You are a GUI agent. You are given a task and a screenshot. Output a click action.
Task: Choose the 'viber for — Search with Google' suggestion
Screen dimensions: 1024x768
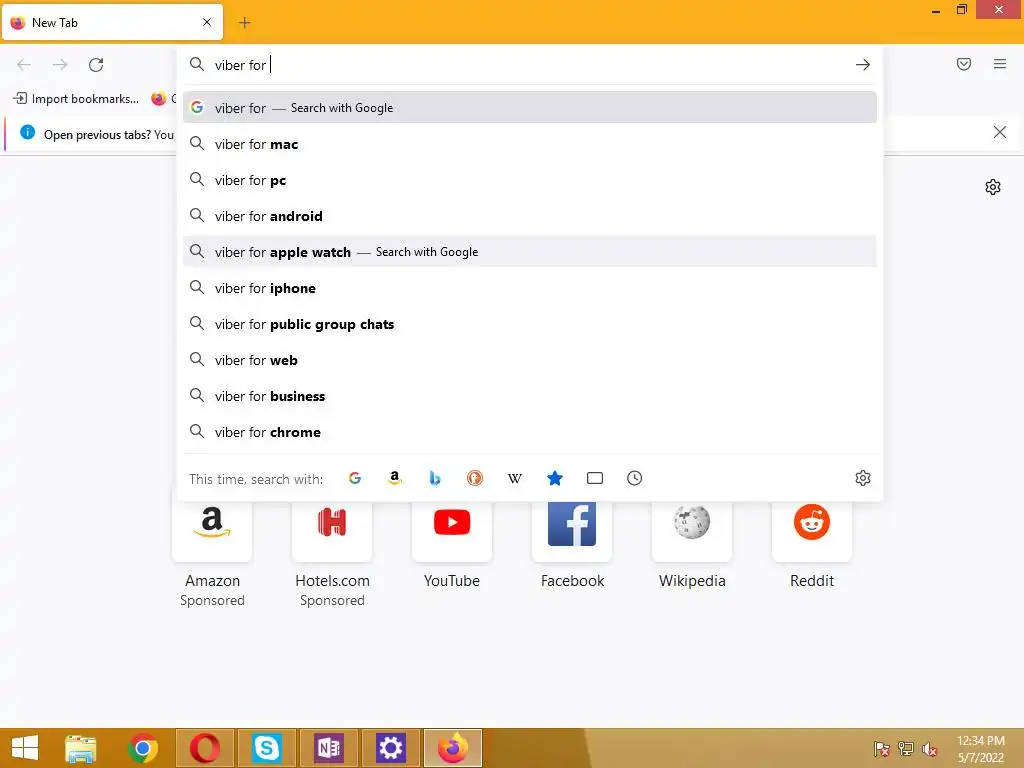(530, 108)
